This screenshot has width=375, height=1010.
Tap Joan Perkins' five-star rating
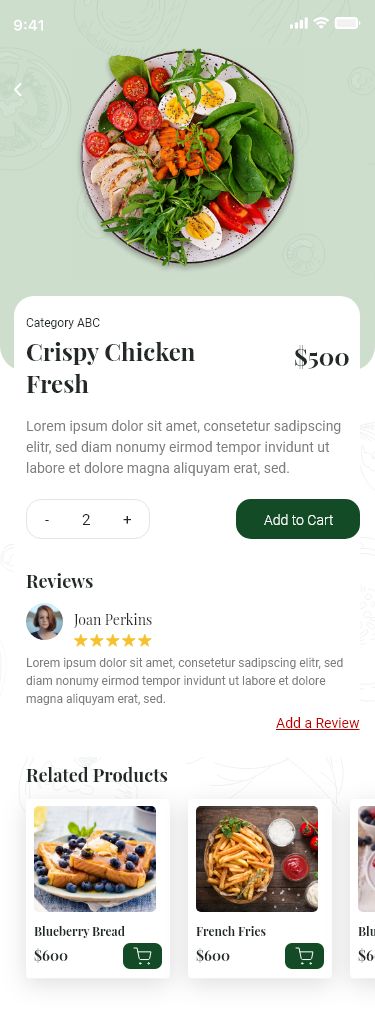[113, 640]
